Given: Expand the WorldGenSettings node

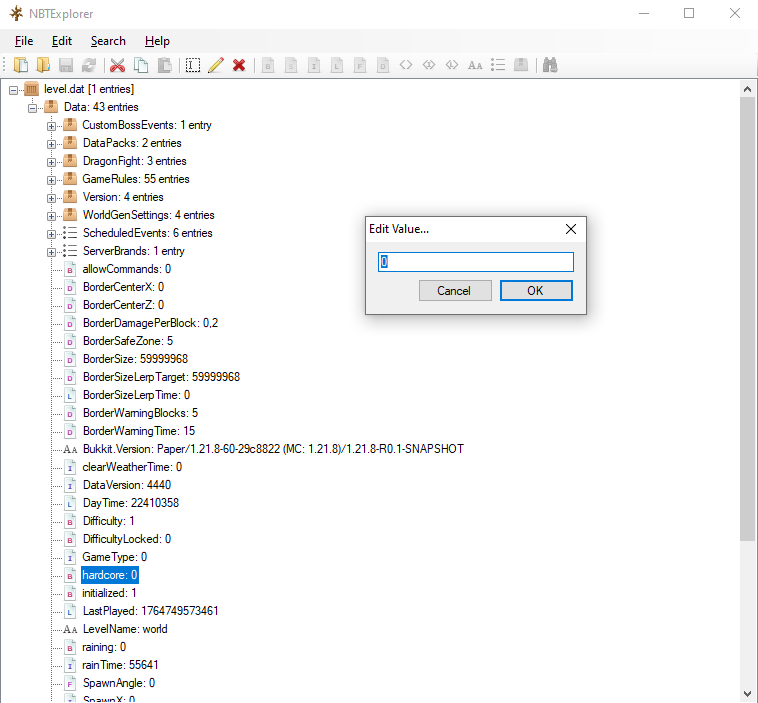Looking at the screenshot, I should (52, 215).
